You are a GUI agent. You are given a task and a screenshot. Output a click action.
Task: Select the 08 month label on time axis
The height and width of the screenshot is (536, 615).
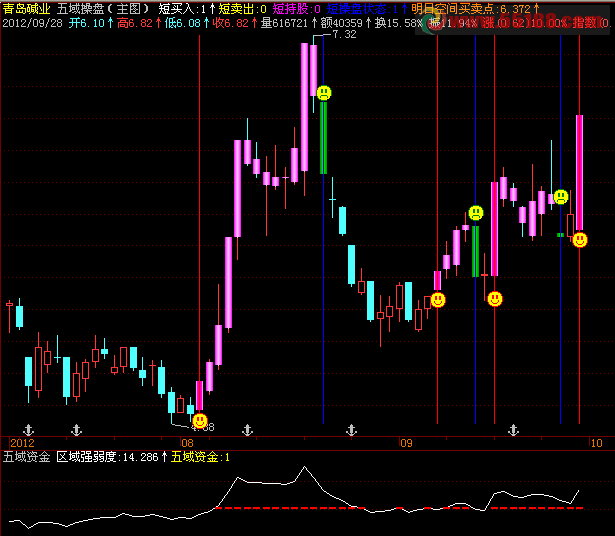pyautogui.click(x=187, y=443)
